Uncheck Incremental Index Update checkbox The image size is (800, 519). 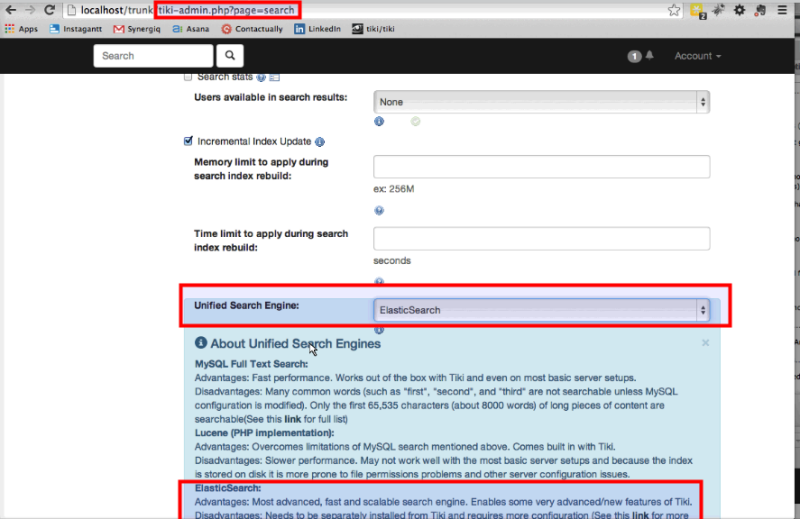(x=188, y=141)
